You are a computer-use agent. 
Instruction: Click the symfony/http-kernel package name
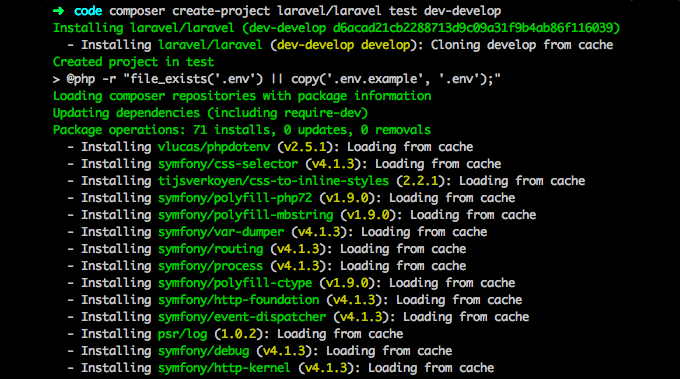tap(224, 368)
